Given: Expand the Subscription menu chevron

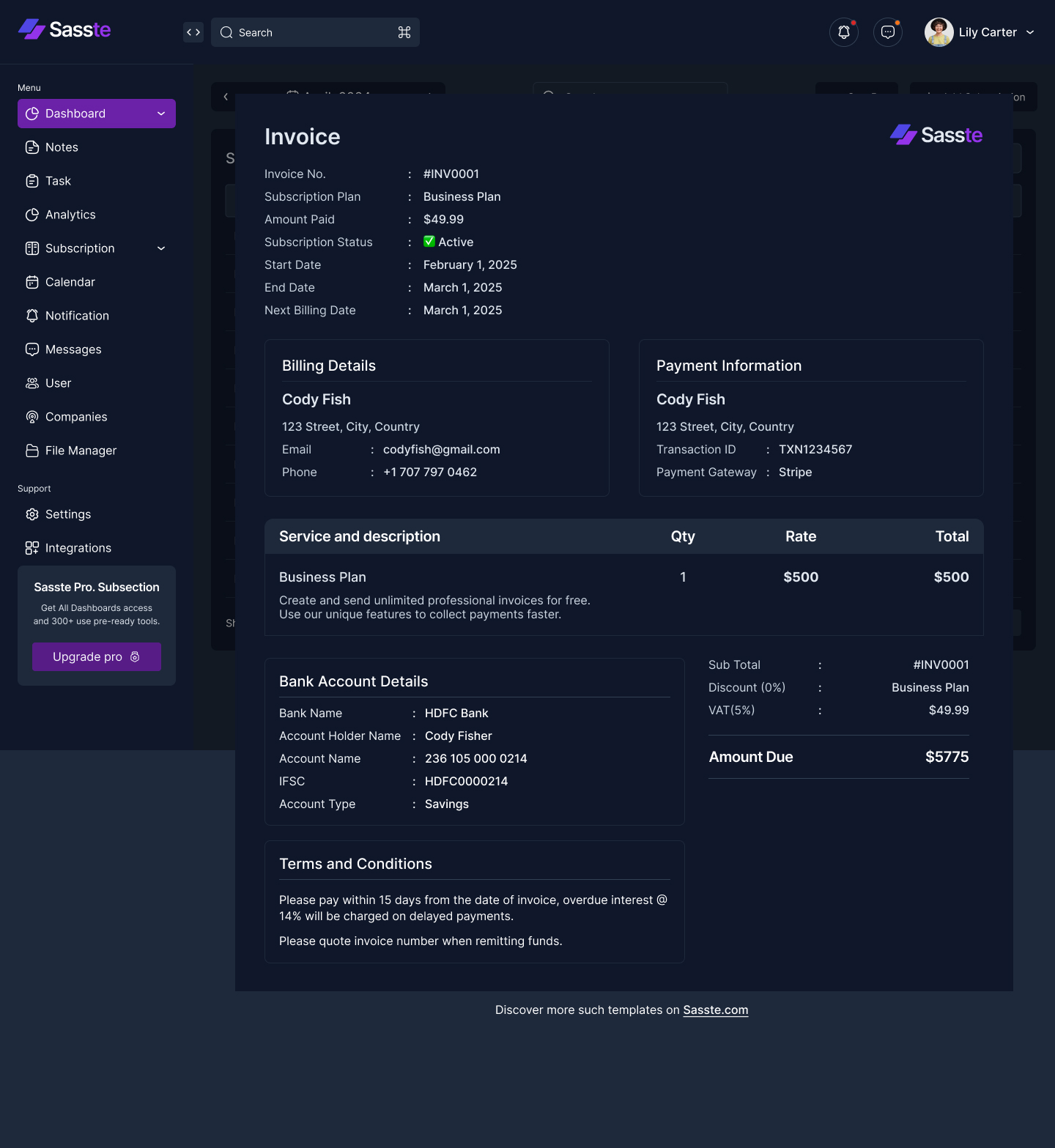Looking at the screenshot, I should (160, 248).
